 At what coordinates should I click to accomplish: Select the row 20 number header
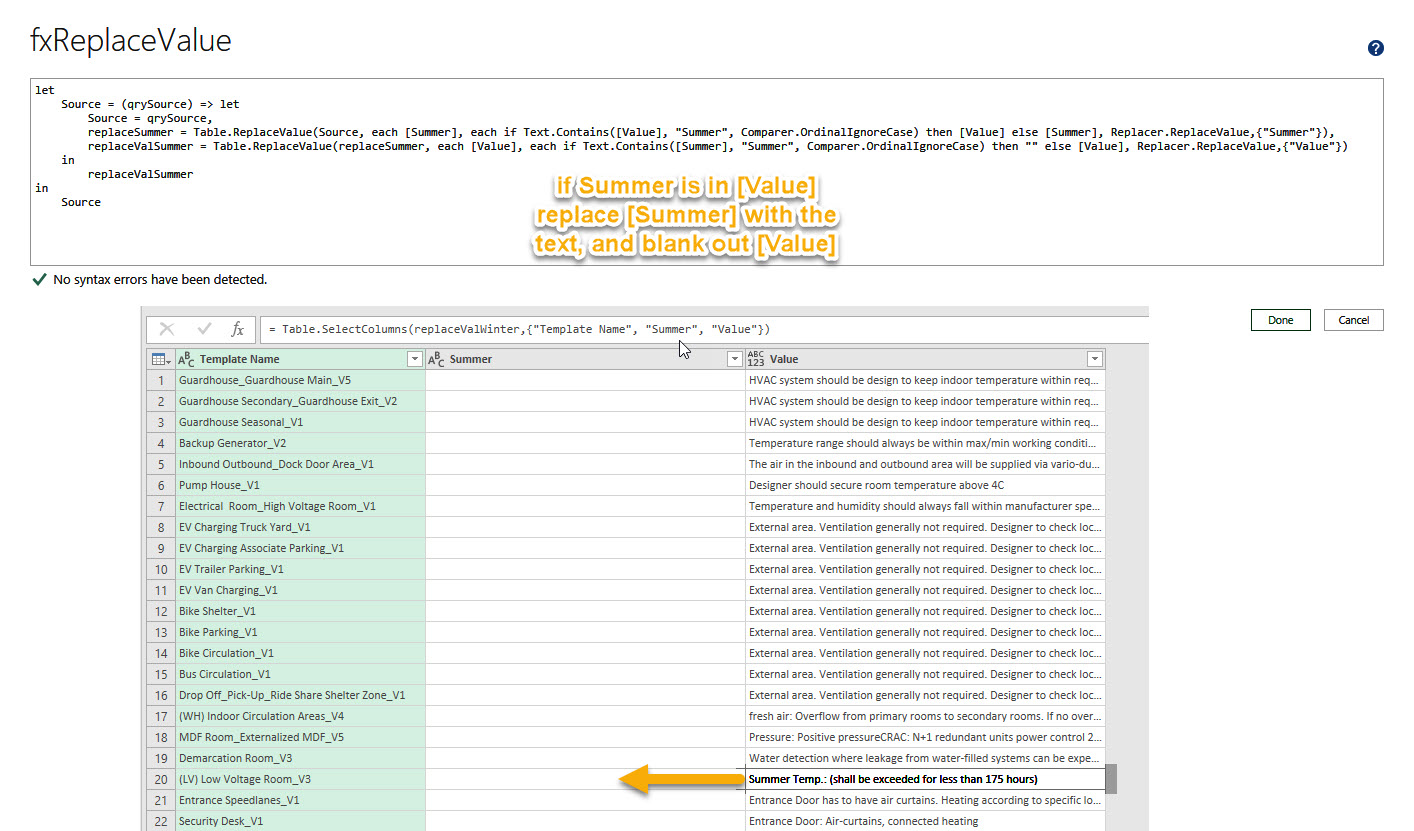pos(160,779)
